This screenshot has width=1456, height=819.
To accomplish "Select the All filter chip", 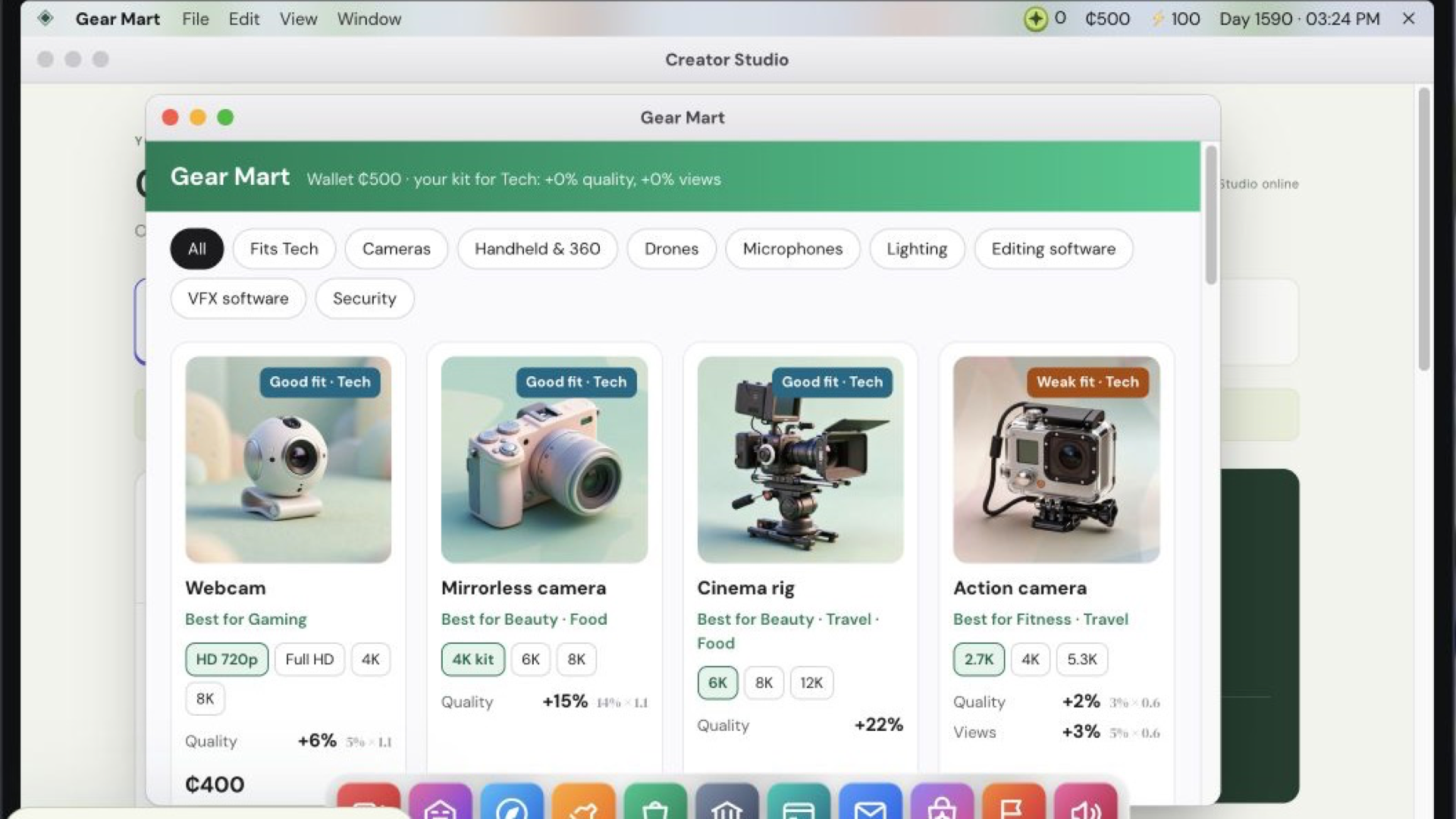I will coord(196,249).
